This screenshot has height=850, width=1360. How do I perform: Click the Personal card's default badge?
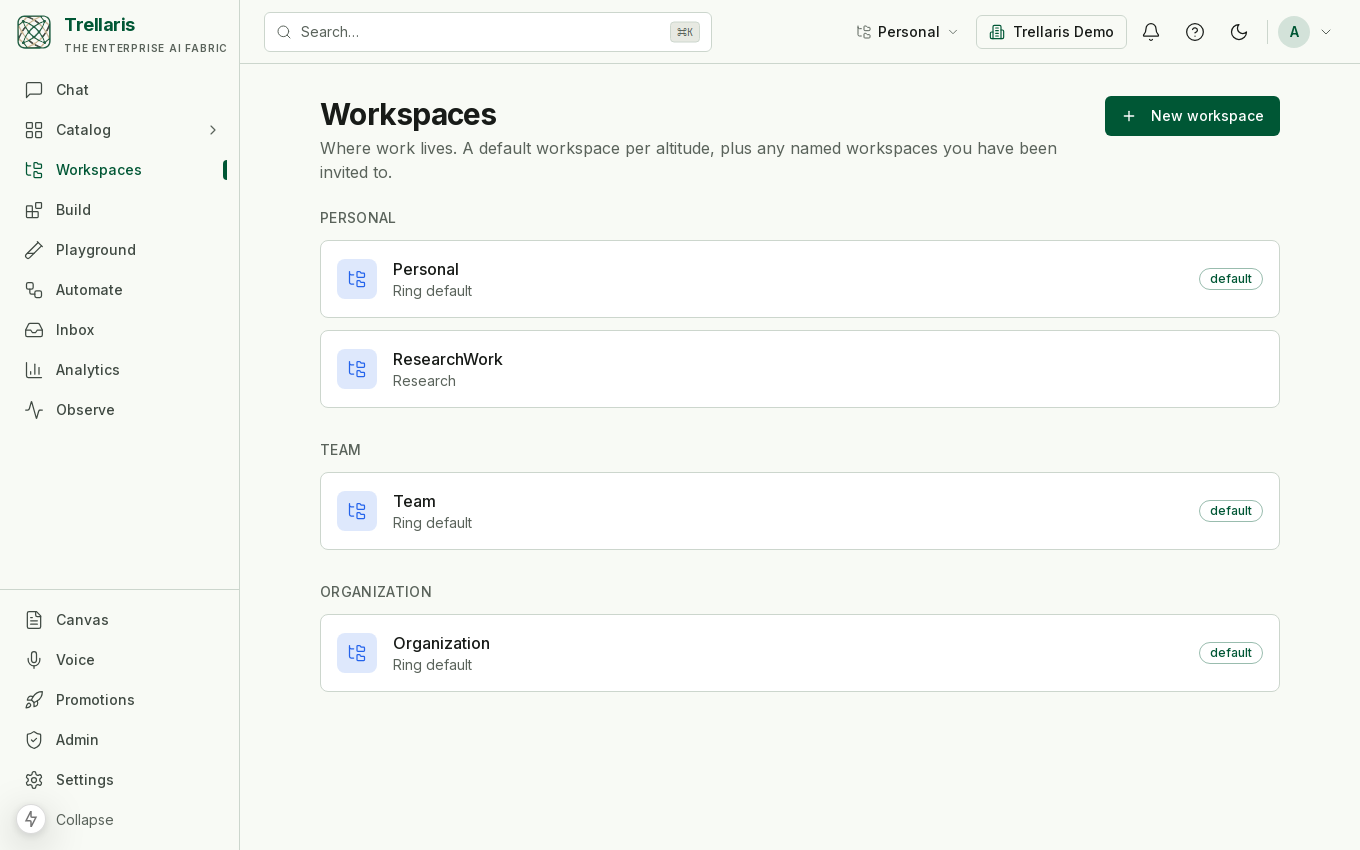[x=1231, y=279]
